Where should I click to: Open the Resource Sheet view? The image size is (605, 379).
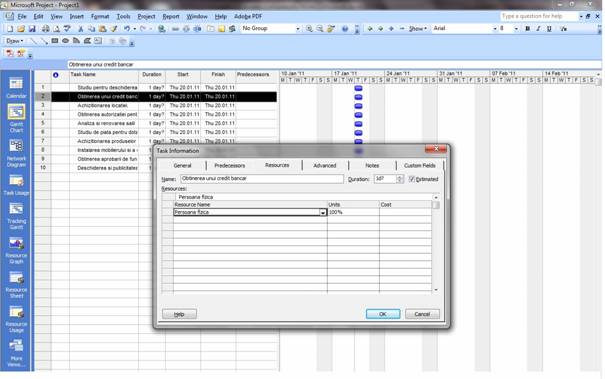tap(16, 285)
